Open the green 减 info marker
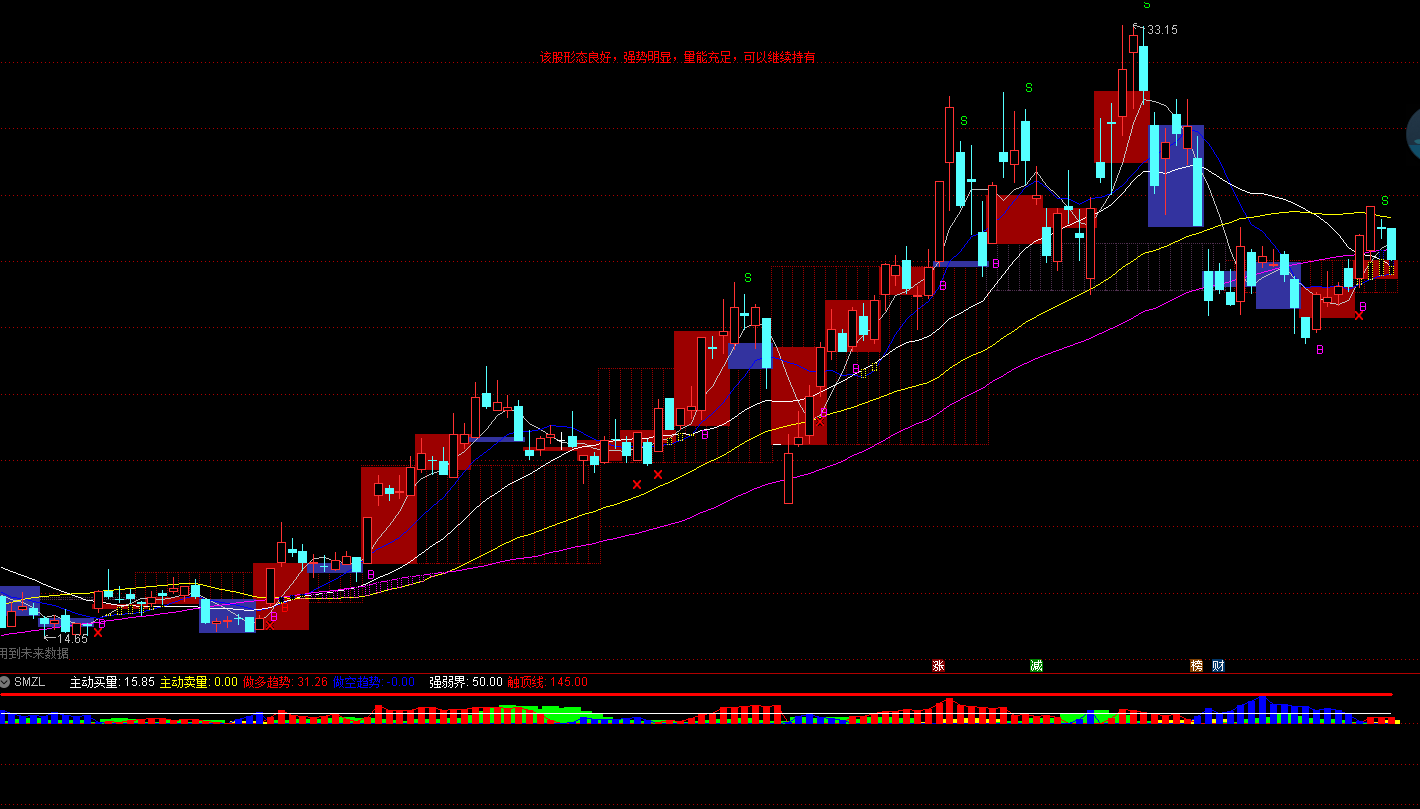The image size is (1420, 809). [1036, 665]
